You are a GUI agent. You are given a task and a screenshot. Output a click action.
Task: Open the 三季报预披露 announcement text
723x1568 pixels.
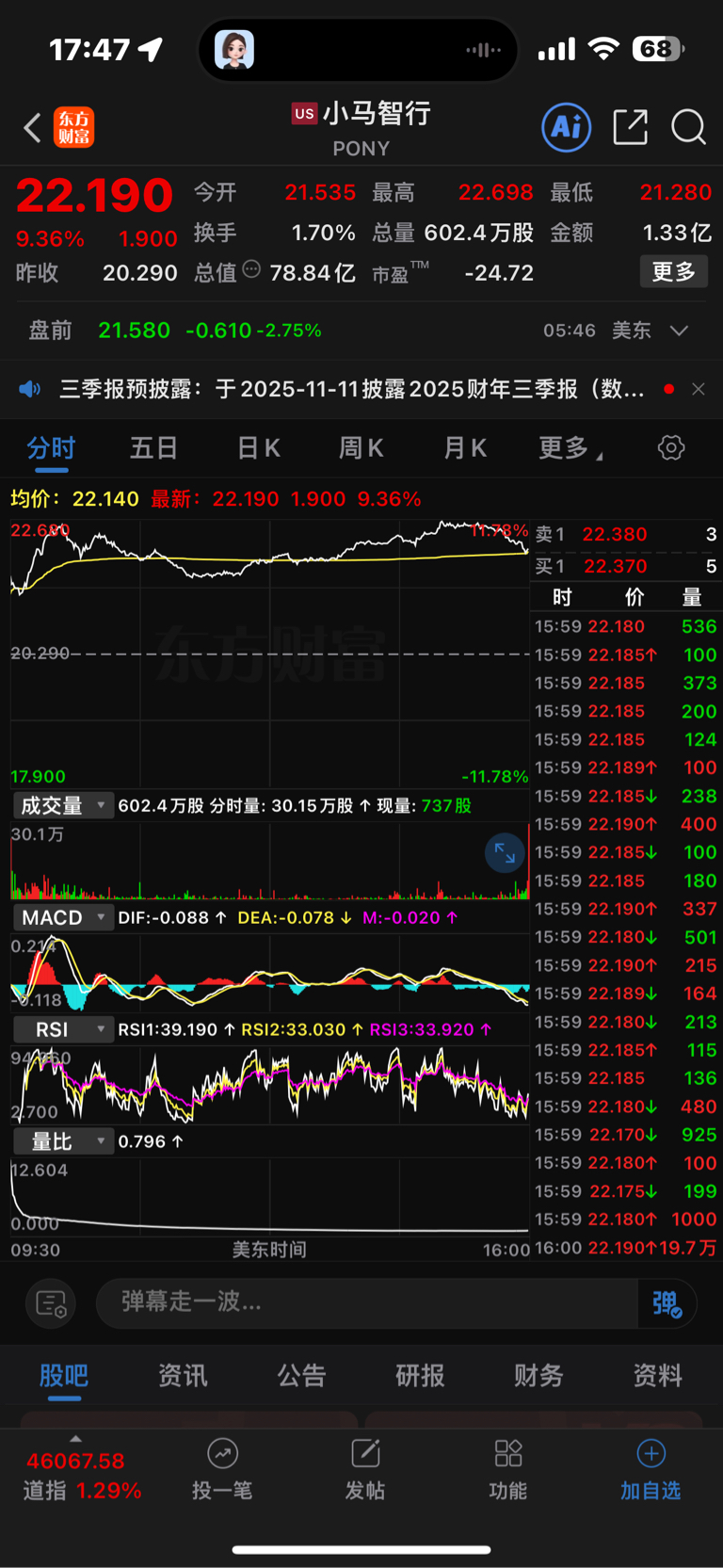pyautogui.click(x=352, y=389)
